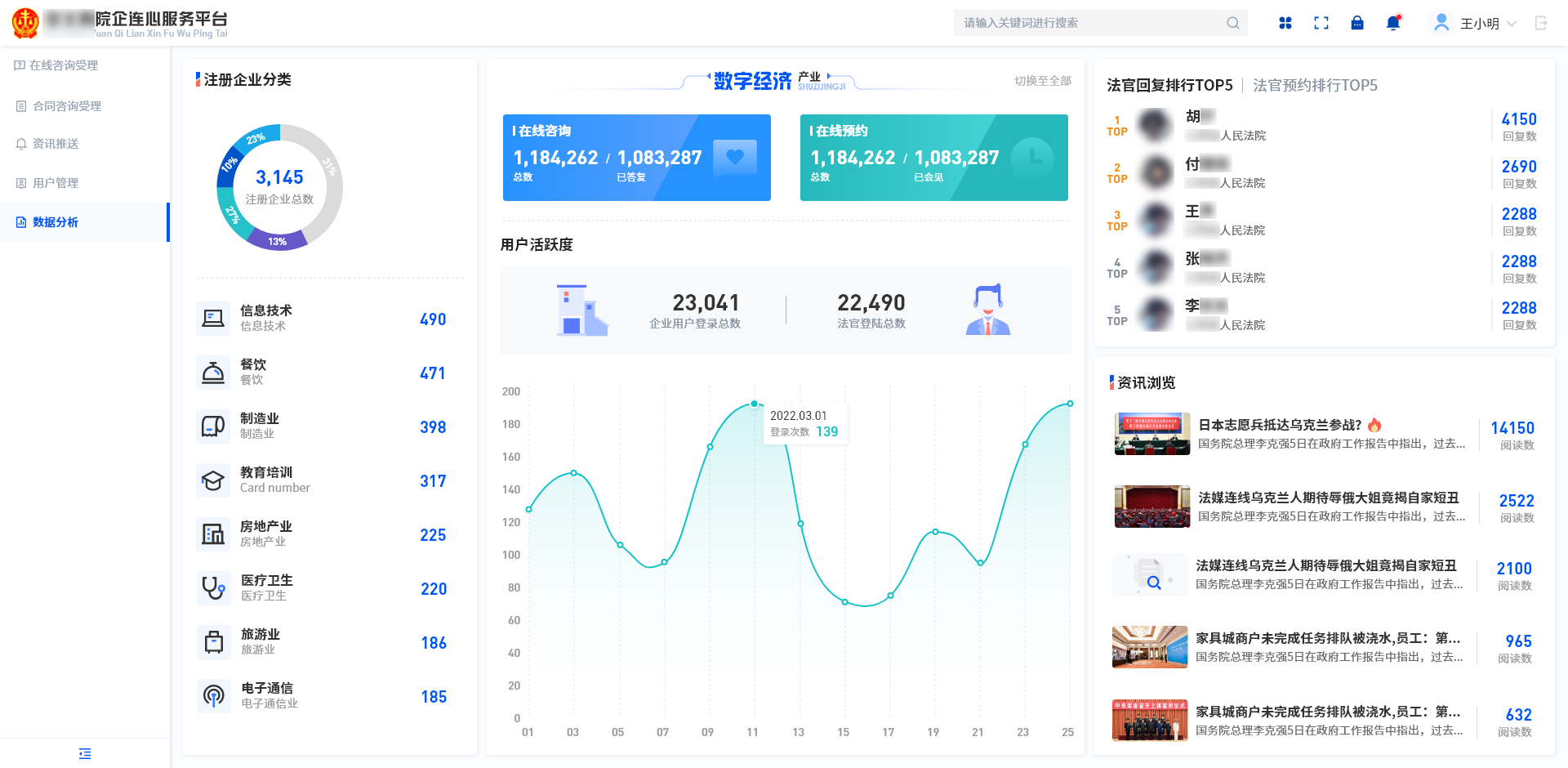Open the 合同咨询受理 sidebar section
The image size is (1568, 768).
[66, 105]
